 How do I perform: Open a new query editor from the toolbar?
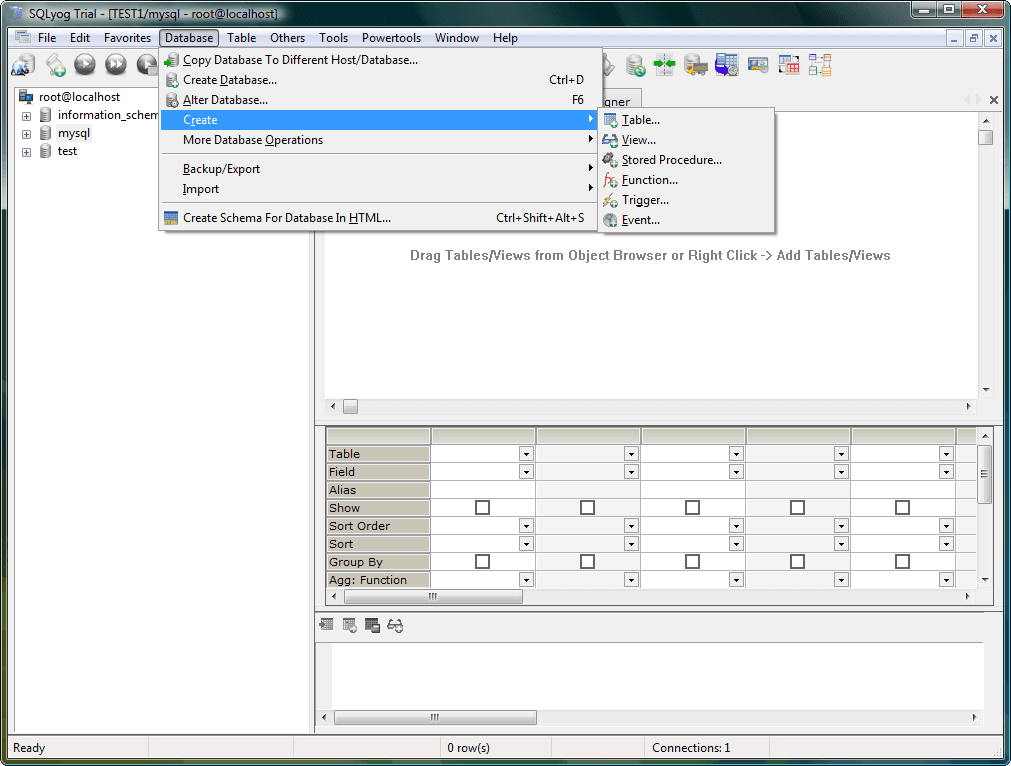[x=55, y=64]
